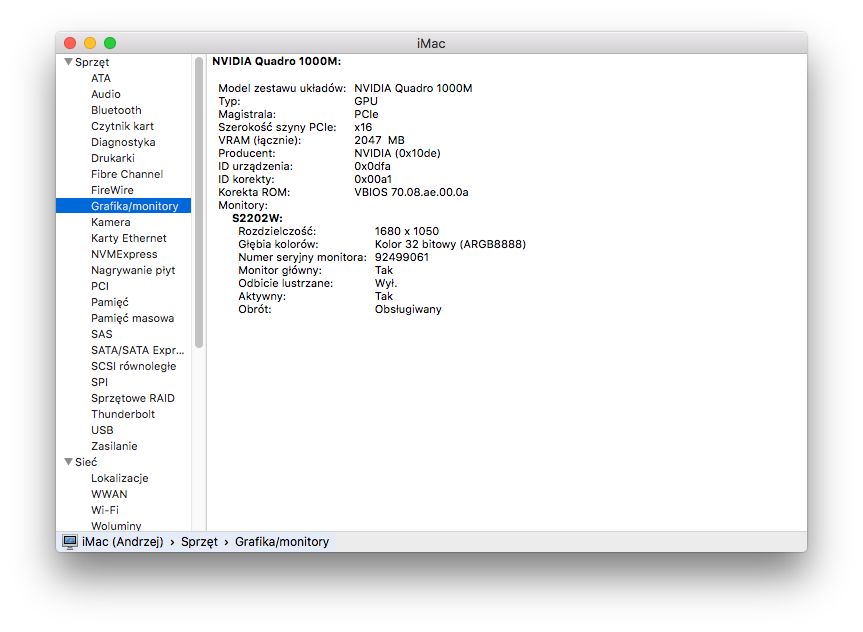Click the Sprzęt category label

[92, 62]
